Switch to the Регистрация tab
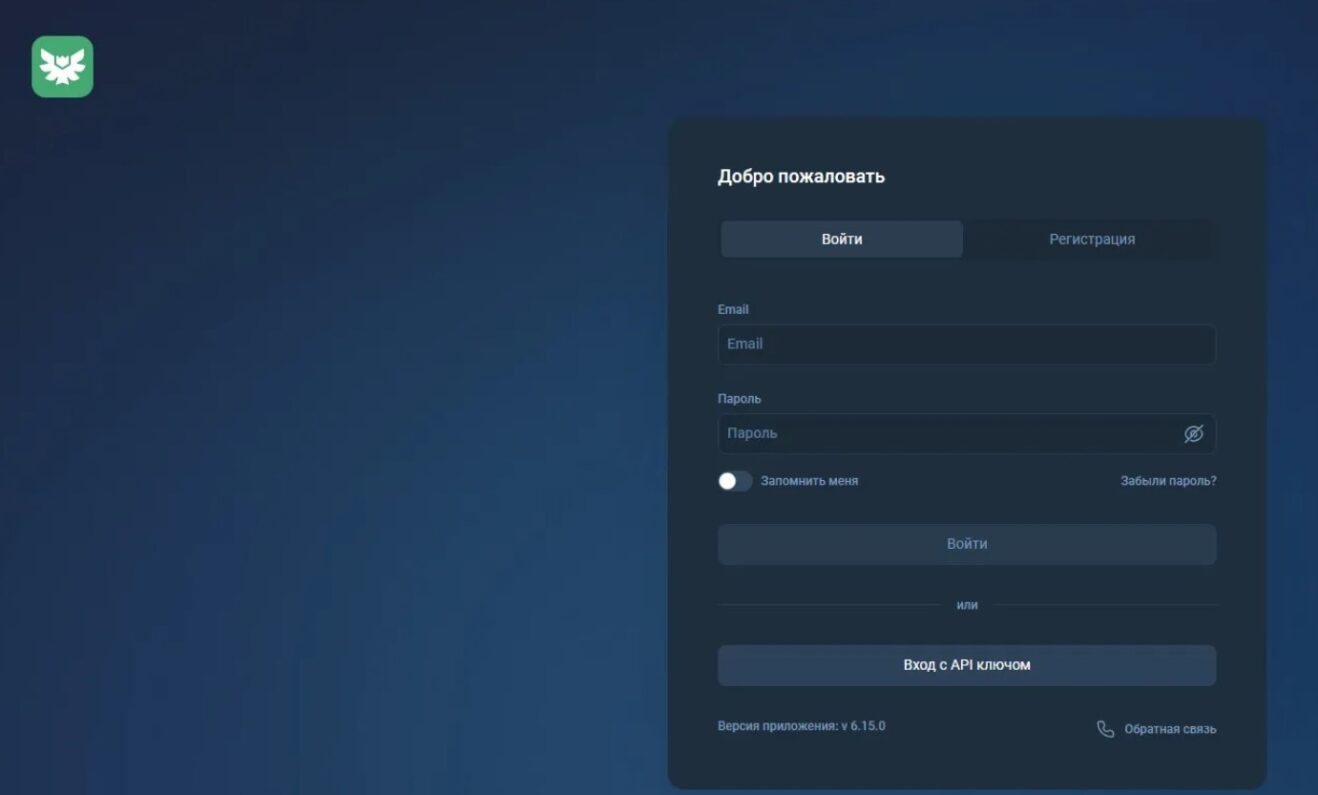1318x795 pixels. point(1091,239)
